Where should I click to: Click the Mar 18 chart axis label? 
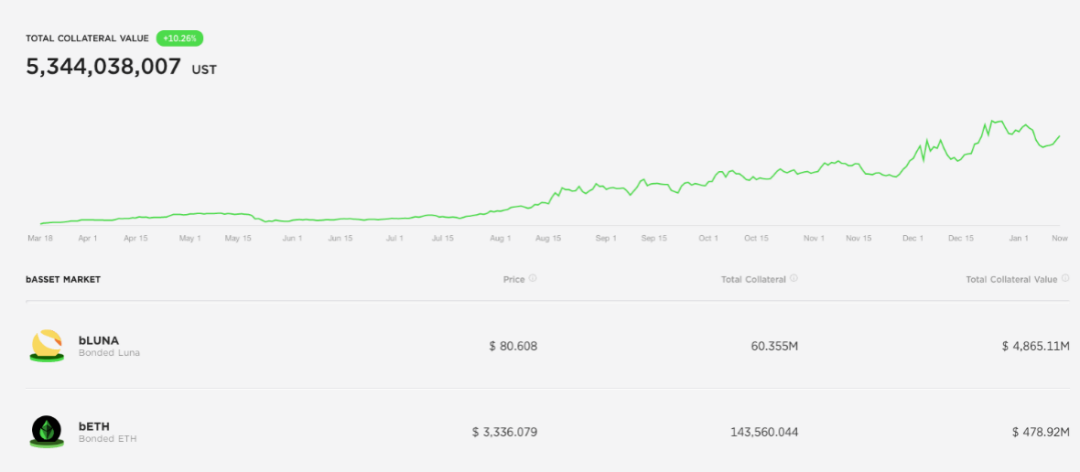click(39, 238)
